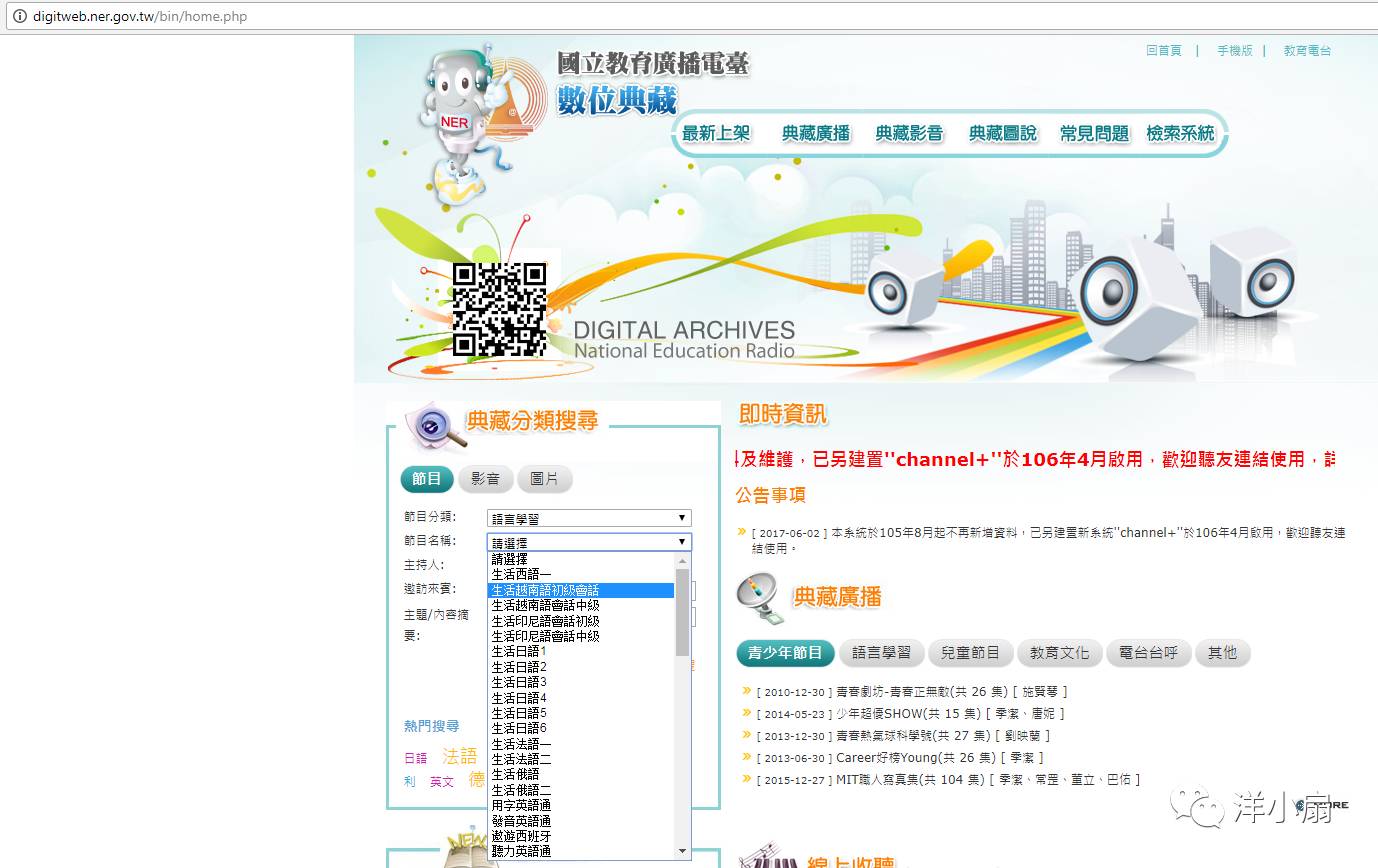The width and height of the screenshot is (1378, 868).
Task: Switch to the 節目 search tab
Action: [x=427, y=479]
